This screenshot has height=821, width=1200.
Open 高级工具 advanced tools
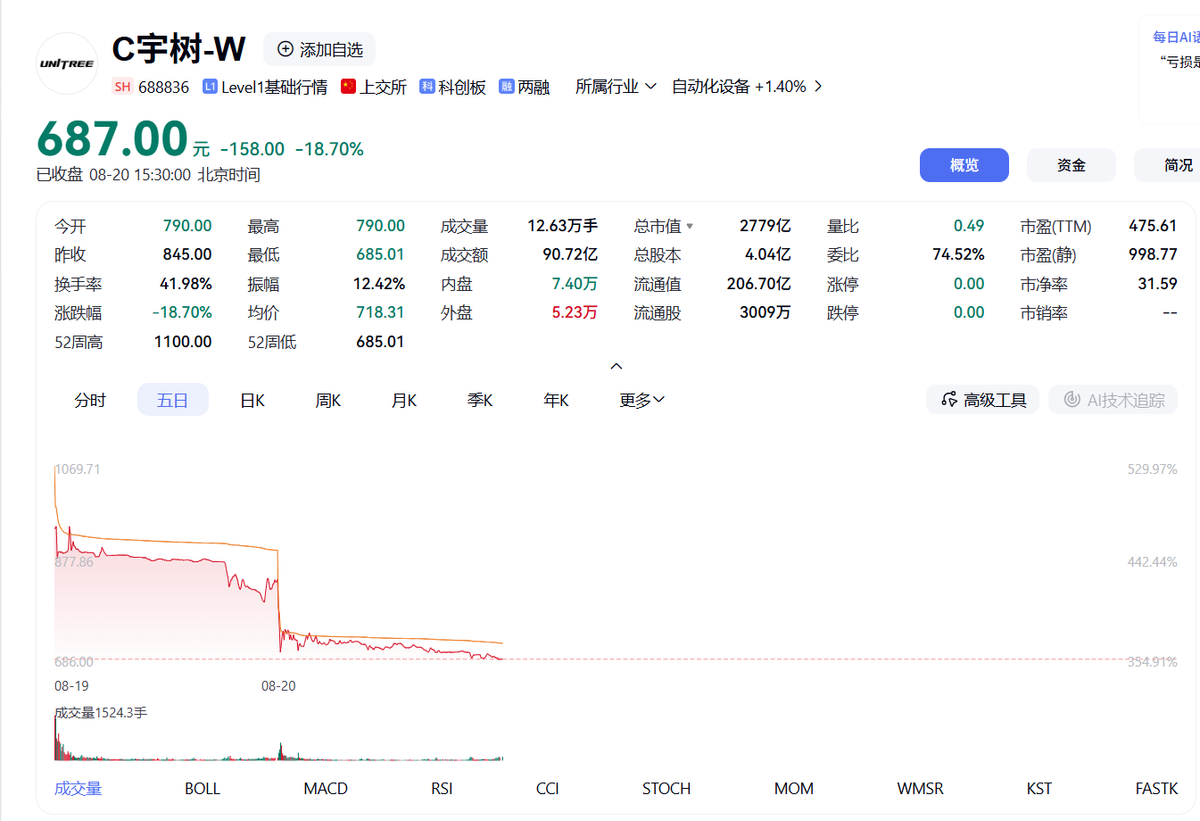click(983, 400)
